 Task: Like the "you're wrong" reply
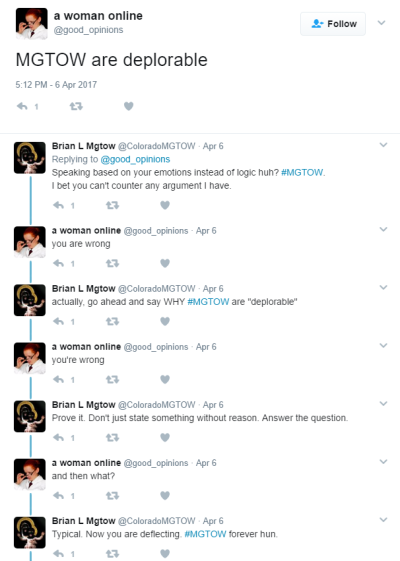point(165,379)
